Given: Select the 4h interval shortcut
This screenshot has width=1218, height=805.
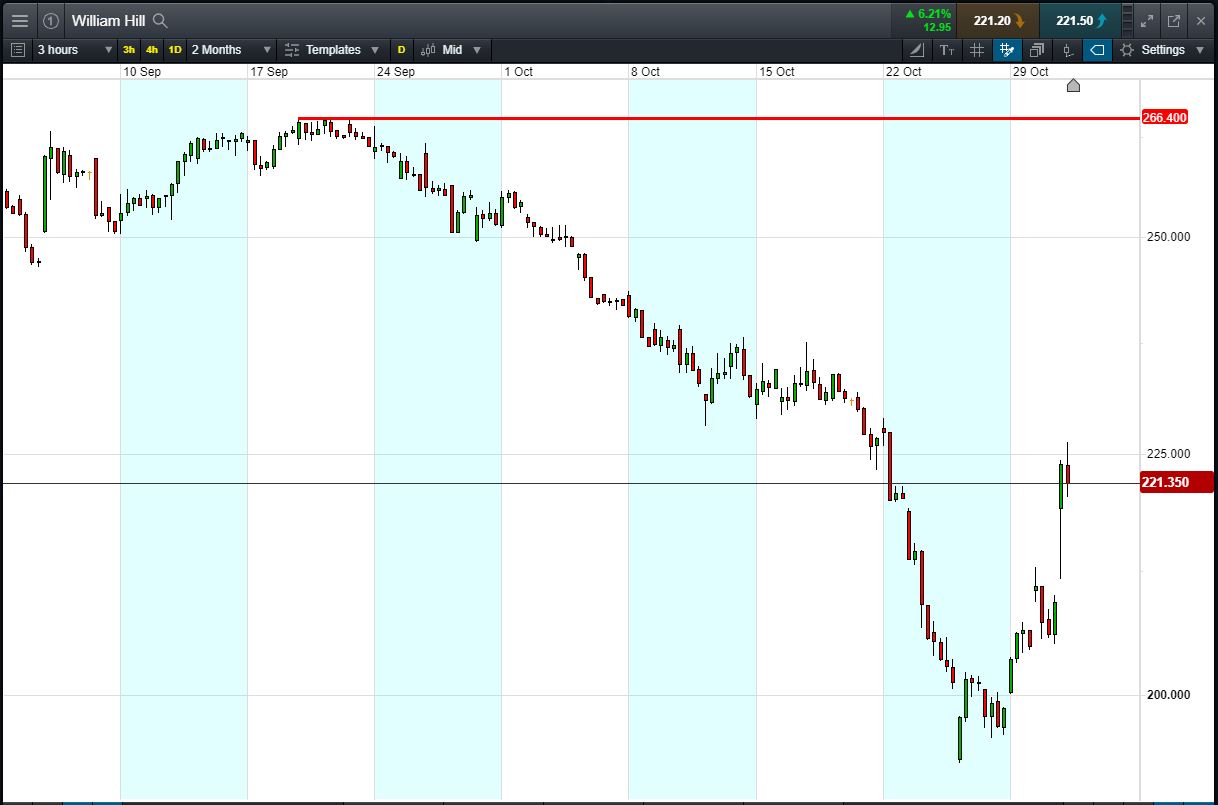Looking at the screenshot, I should (152, 49).
